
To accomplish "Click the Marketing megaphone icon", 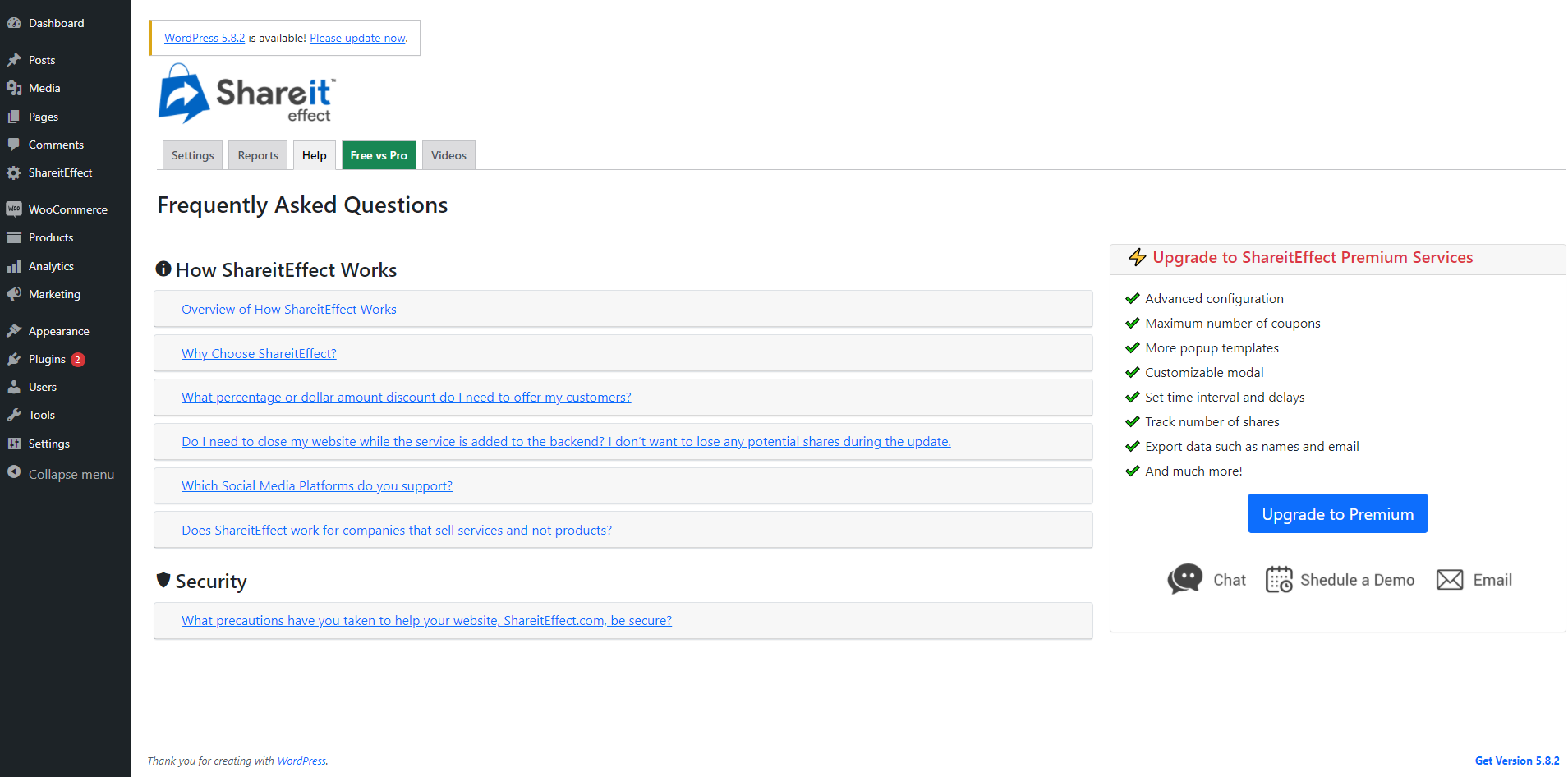I will pyautogui.click(x=14, y=294).
